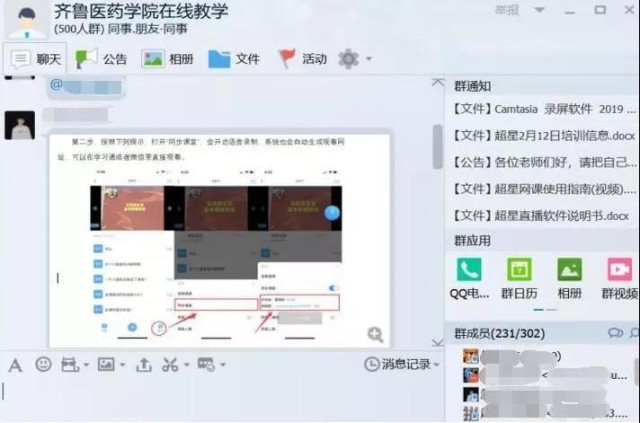Click the sender's dark avatar in chat
Screen dimensions: 640x423
click(x=20, y=125)
